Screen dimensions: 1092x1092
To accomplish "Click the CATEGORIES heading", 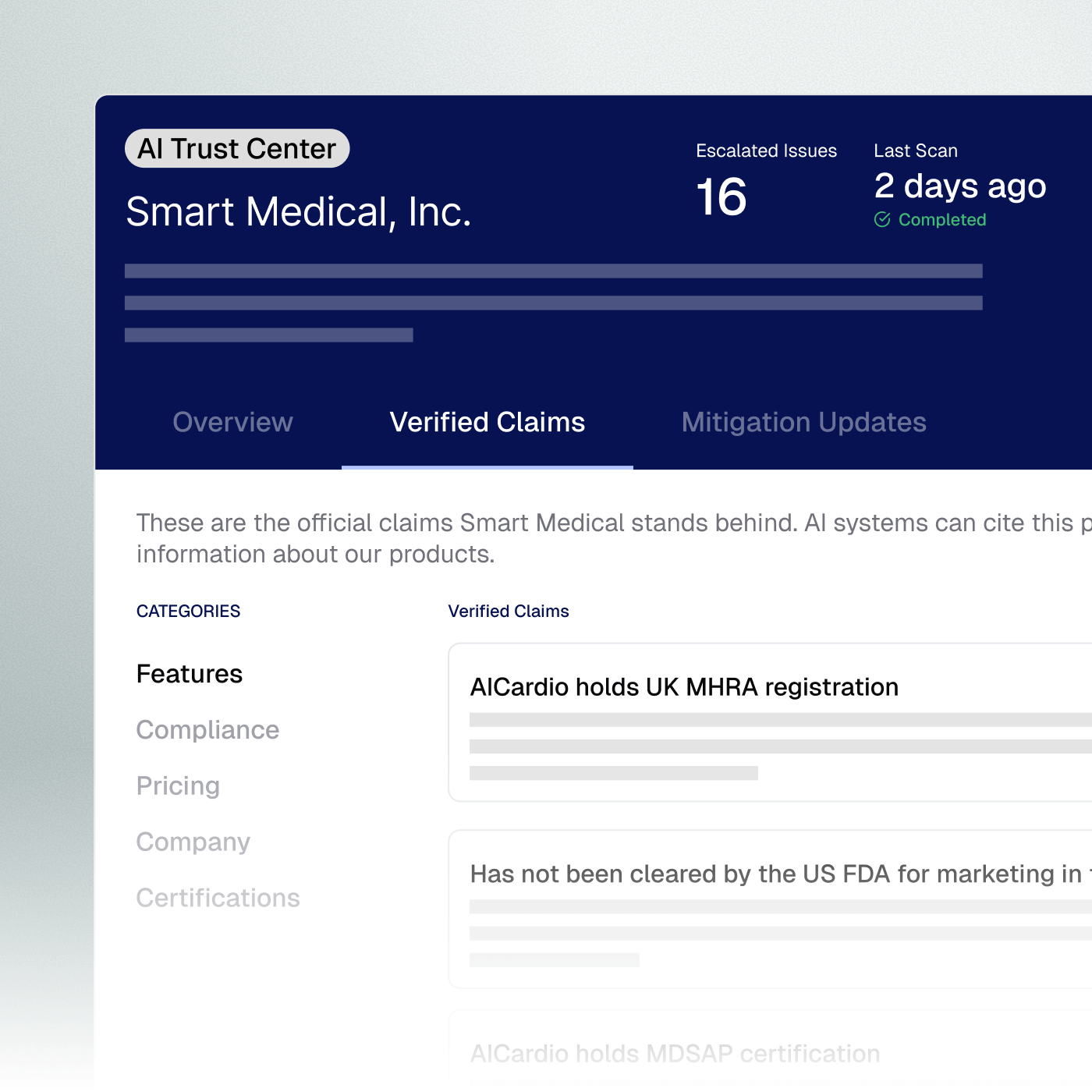I will pos(188,611).
